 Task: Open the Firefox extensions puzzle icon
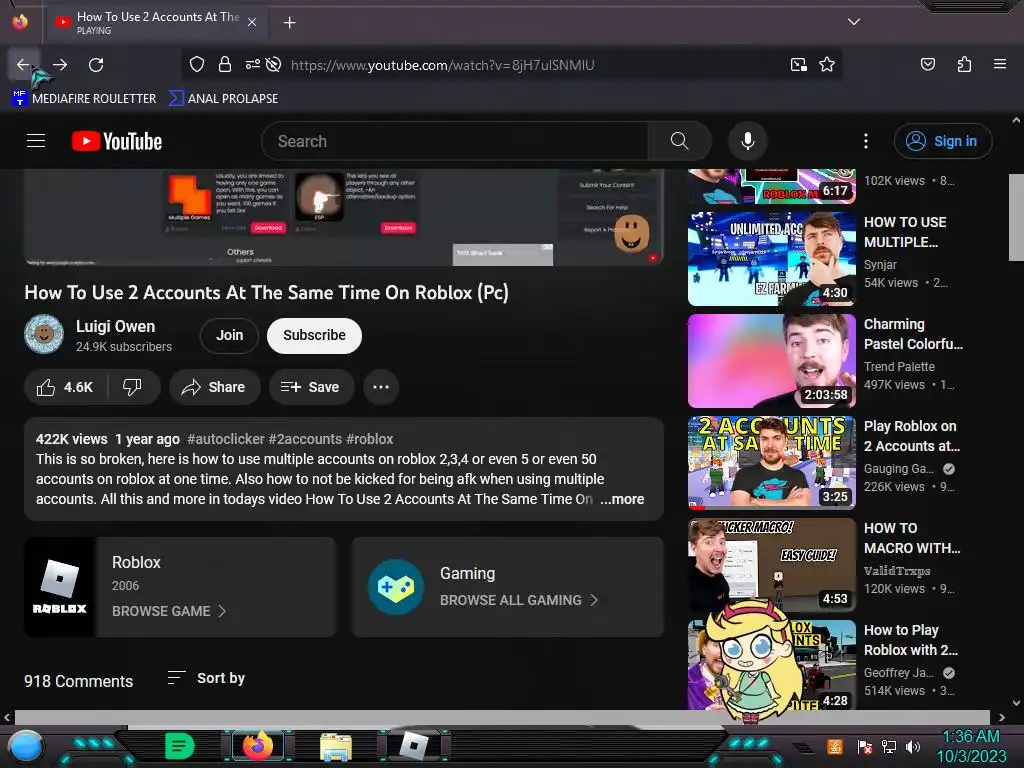click(964, 64)
